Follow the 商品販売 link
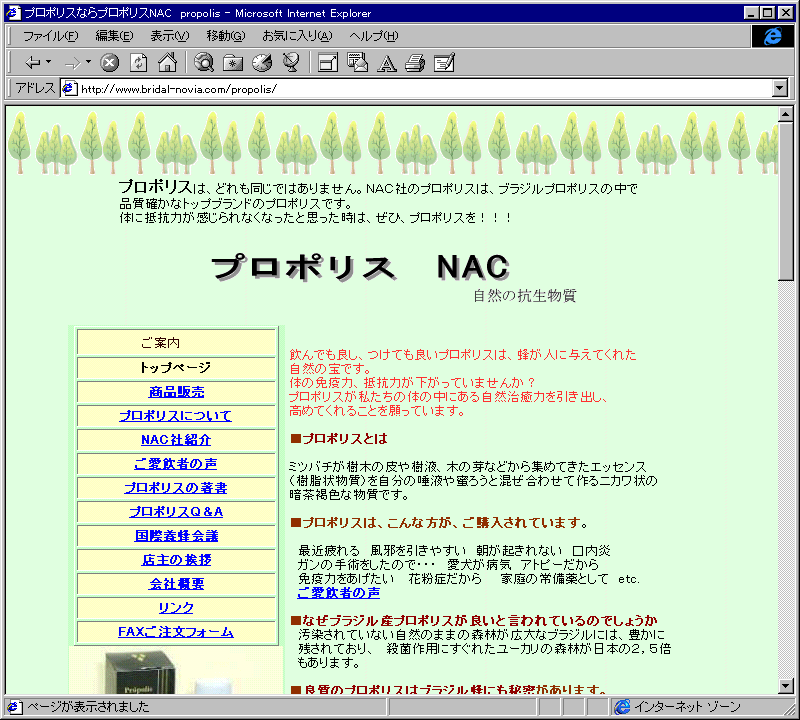Viewport: 800px width, 720px height. [177, 392]
